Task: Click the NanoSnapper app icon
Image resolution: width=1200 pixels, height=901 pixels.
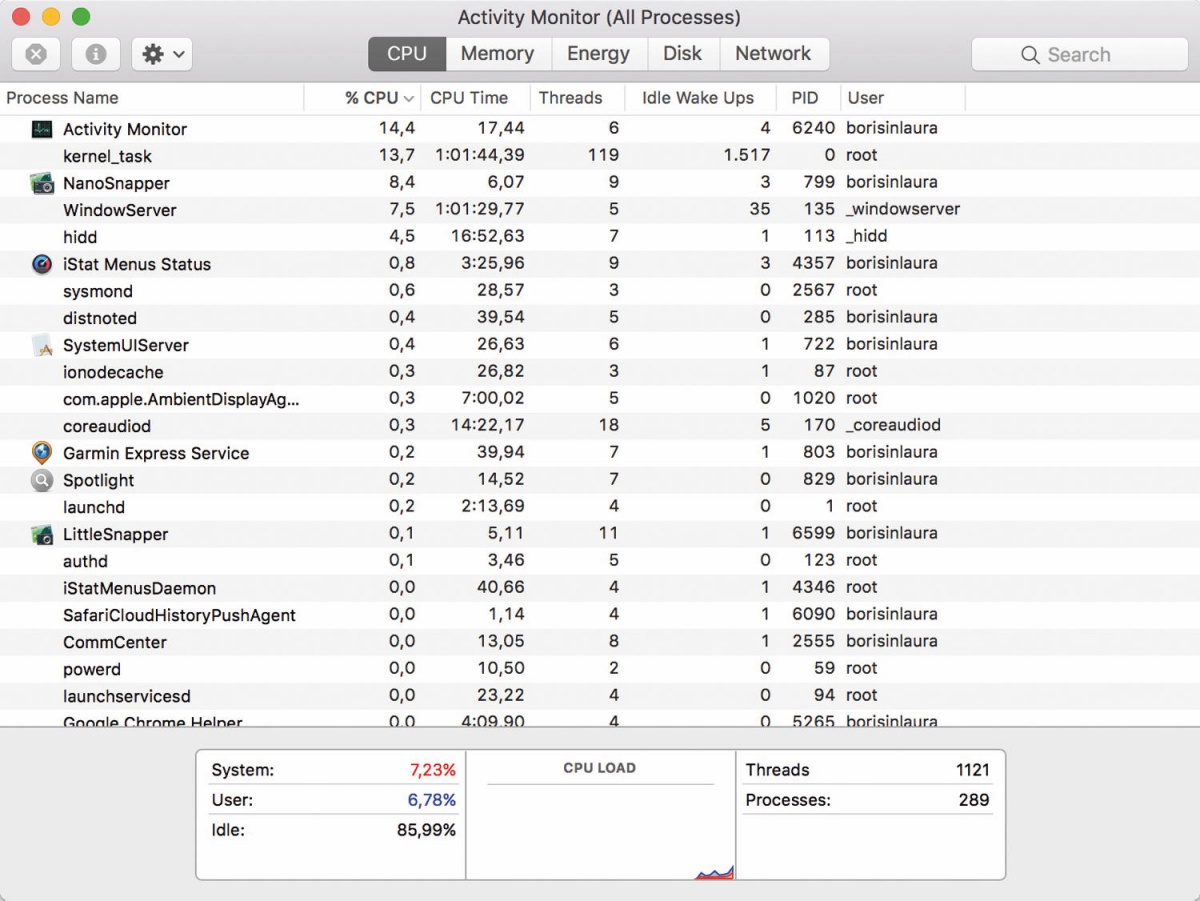Action: [41, 183]
